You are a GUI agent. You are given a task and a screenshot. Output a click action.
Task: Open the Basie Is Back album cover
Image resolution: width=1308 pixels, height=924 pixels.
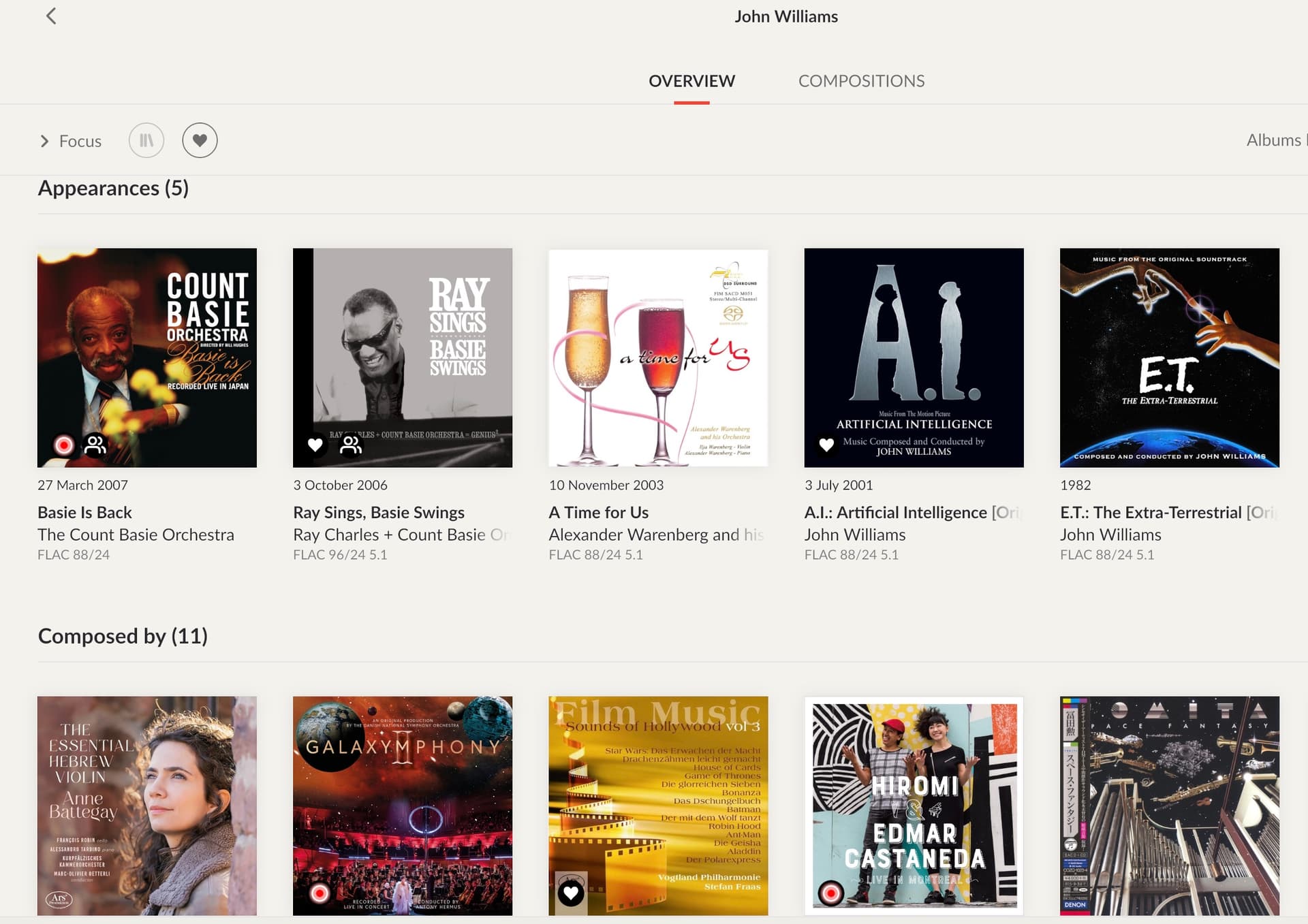(x=147, y=357)
